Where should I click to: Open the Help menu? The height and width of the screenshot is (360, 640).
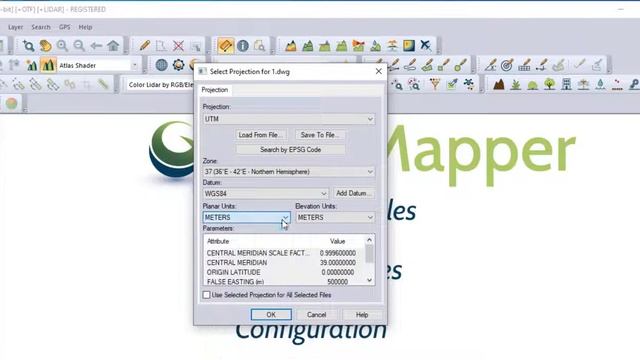click(85, 27)
